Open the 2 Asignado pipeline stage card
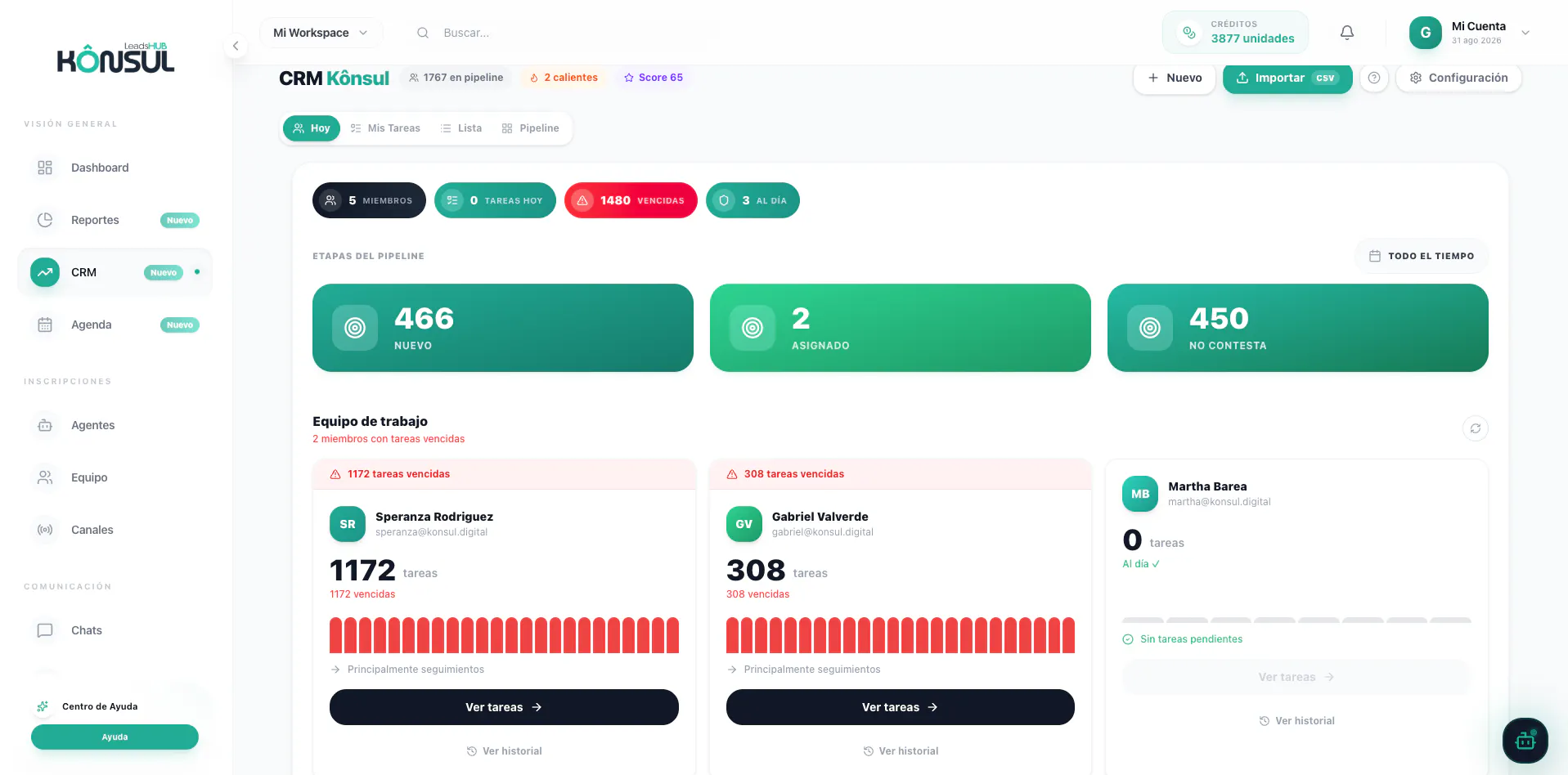This screenshot has width=1568, height=775. 901,328
